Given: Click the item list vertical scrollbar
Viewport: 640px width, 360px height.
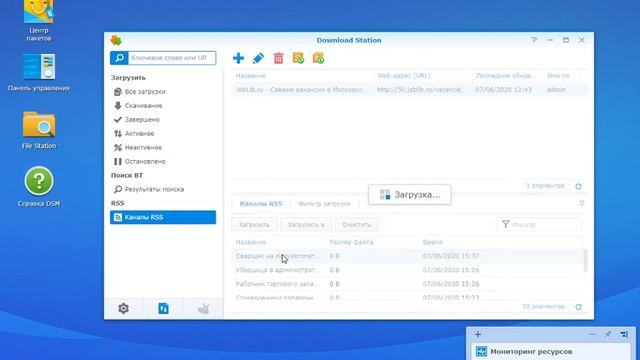Looking at the screenshot, I should point(585,261).
